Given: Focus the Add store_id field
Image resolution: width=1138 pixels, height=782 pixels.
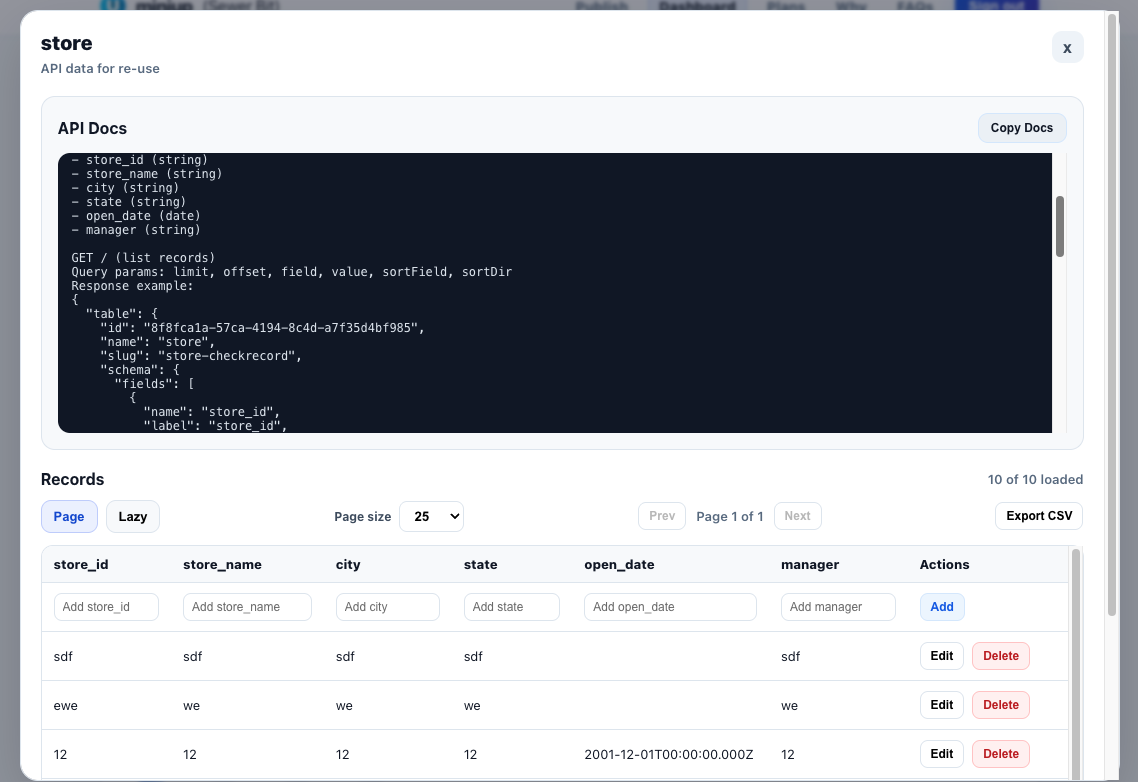Looking at the screenshot, I should [106, 607].
